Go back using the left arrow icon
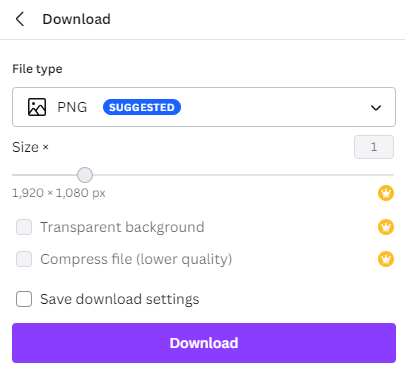 pyautogui.click(x=20, y=19)
